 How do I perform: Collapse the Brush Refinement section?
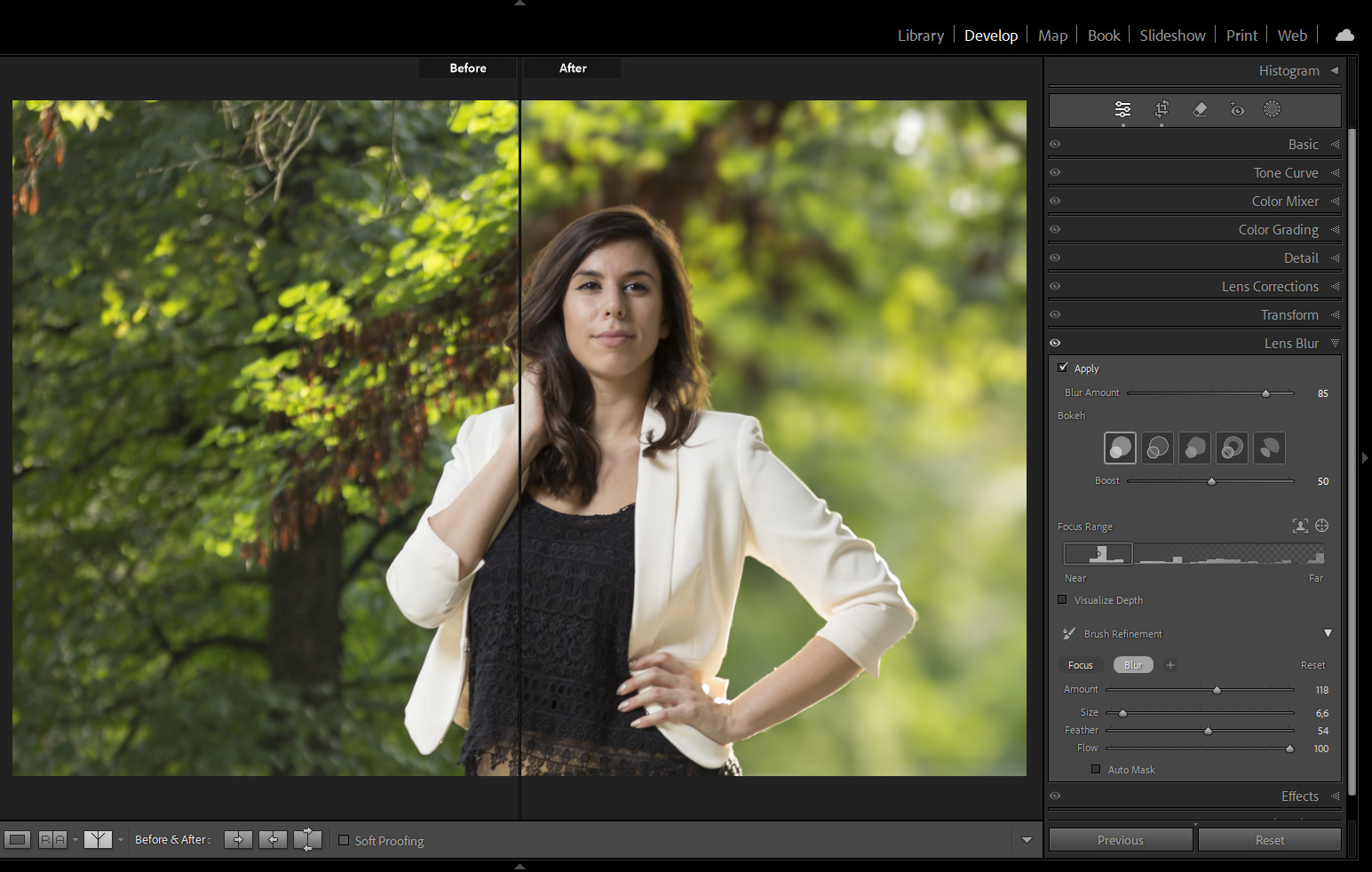pos(1328,633)
